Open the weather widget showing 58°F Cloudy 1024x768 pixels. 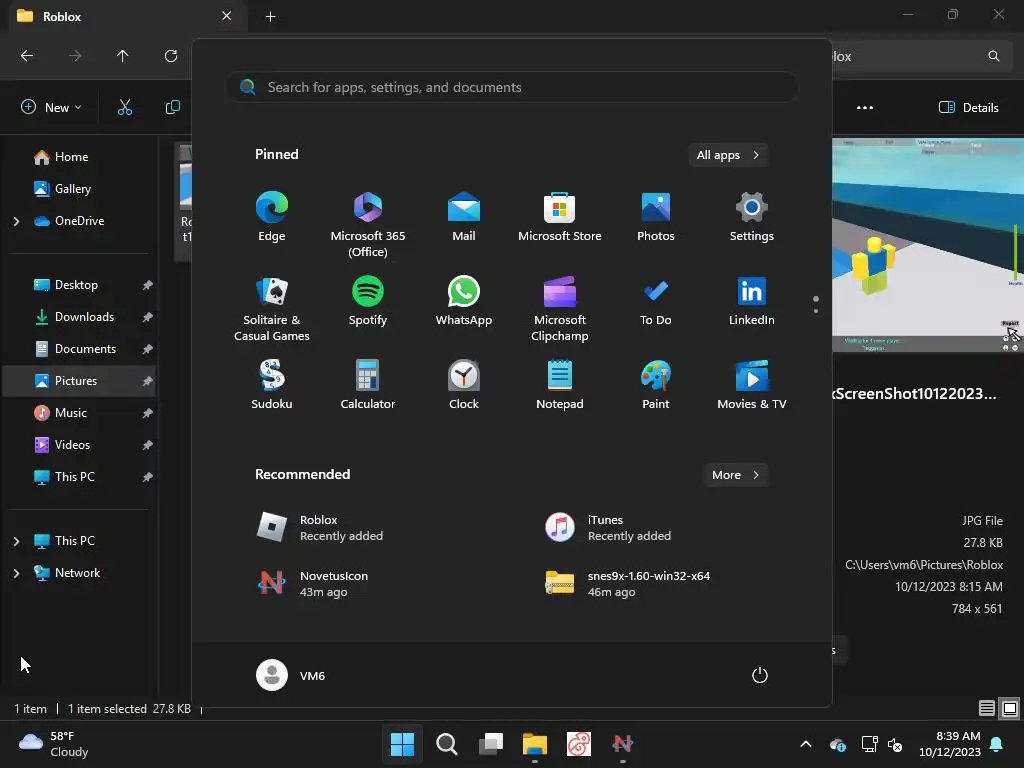pyautogui.click(x=54, y=744)
